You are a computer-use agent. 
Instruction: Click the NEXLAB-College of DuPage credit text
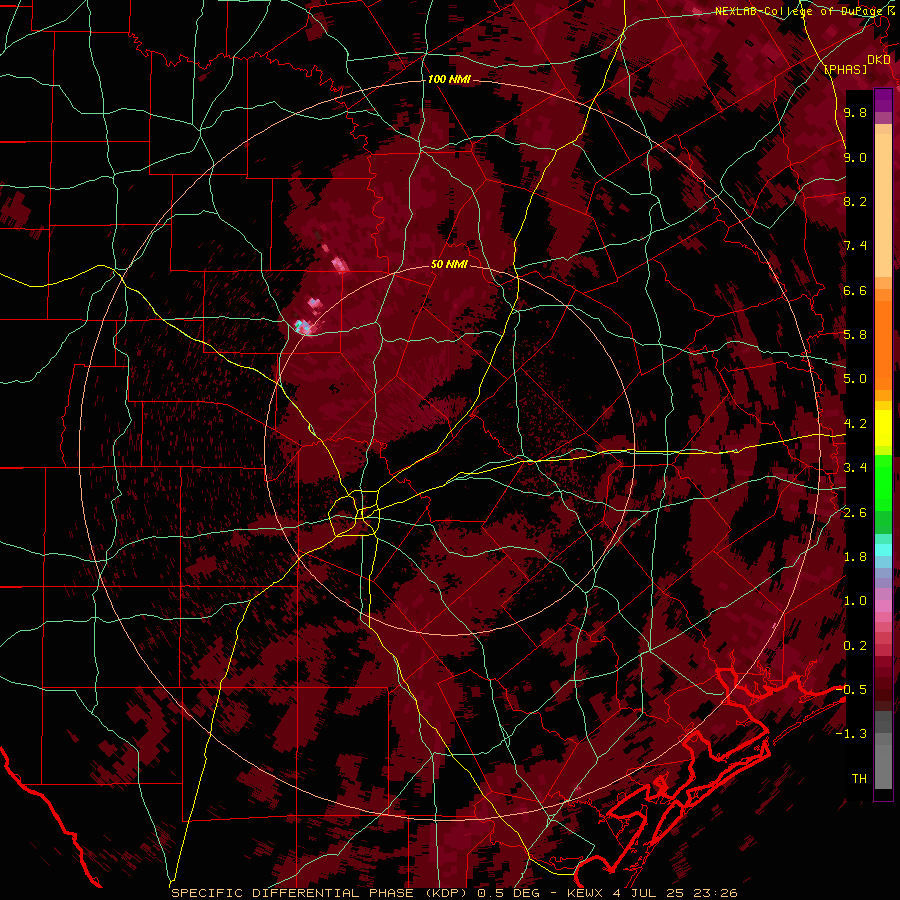(x=799, y=11)
